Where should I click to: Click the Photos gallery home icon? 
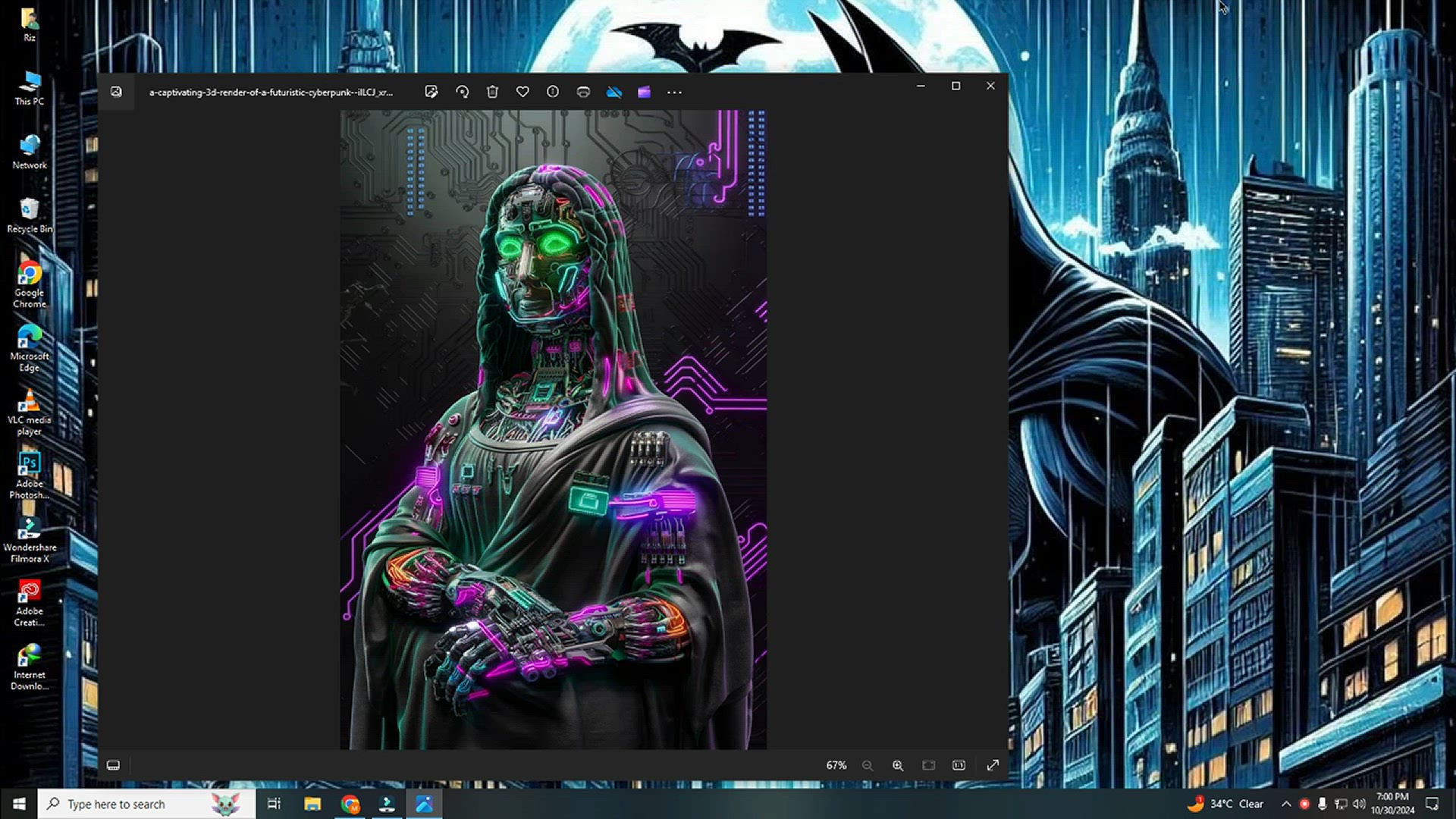(x=116, y=92)
